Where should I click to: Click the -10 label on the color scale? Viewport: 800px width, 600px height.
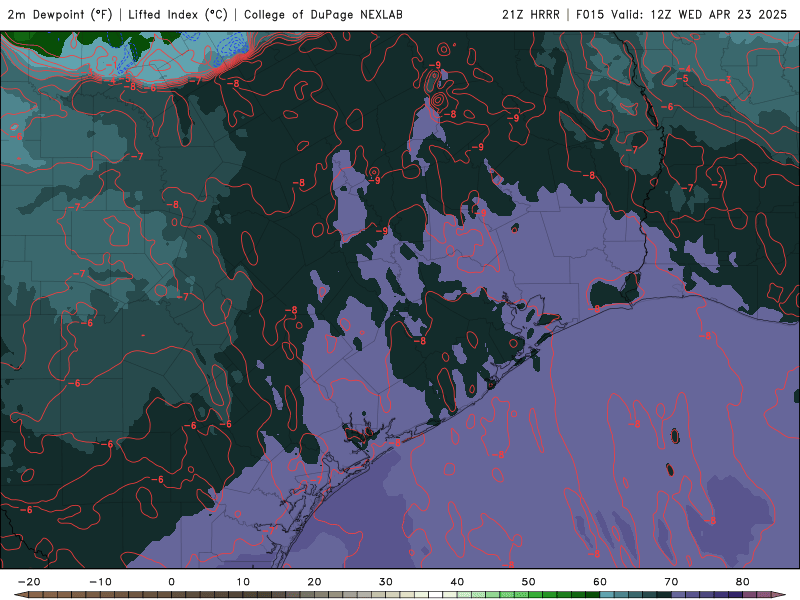click(100, 582)
